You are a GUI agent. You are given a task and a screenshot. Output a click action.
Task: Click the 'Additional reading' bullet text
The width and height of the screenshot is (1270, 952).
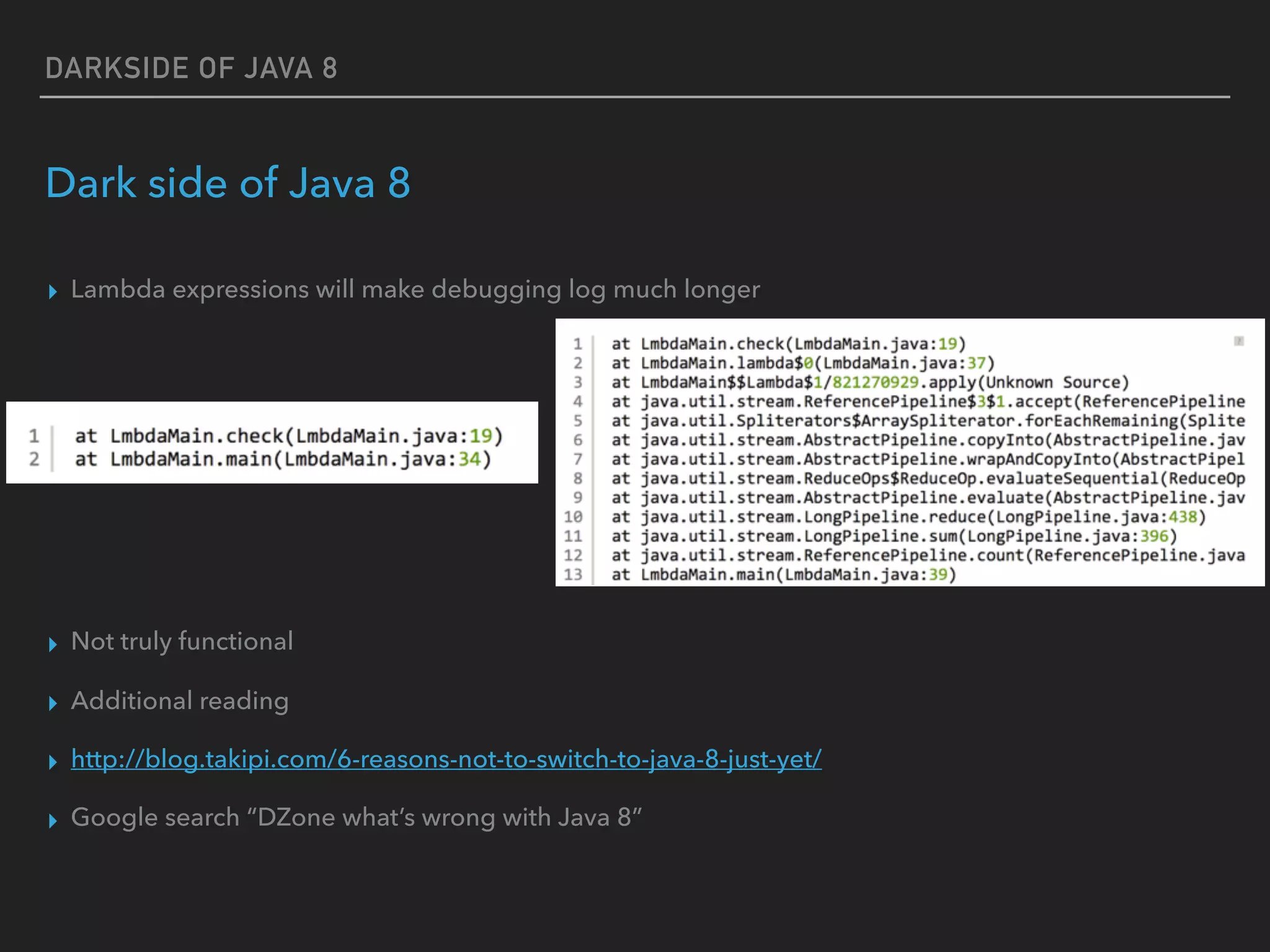click(x=180, y=702)
